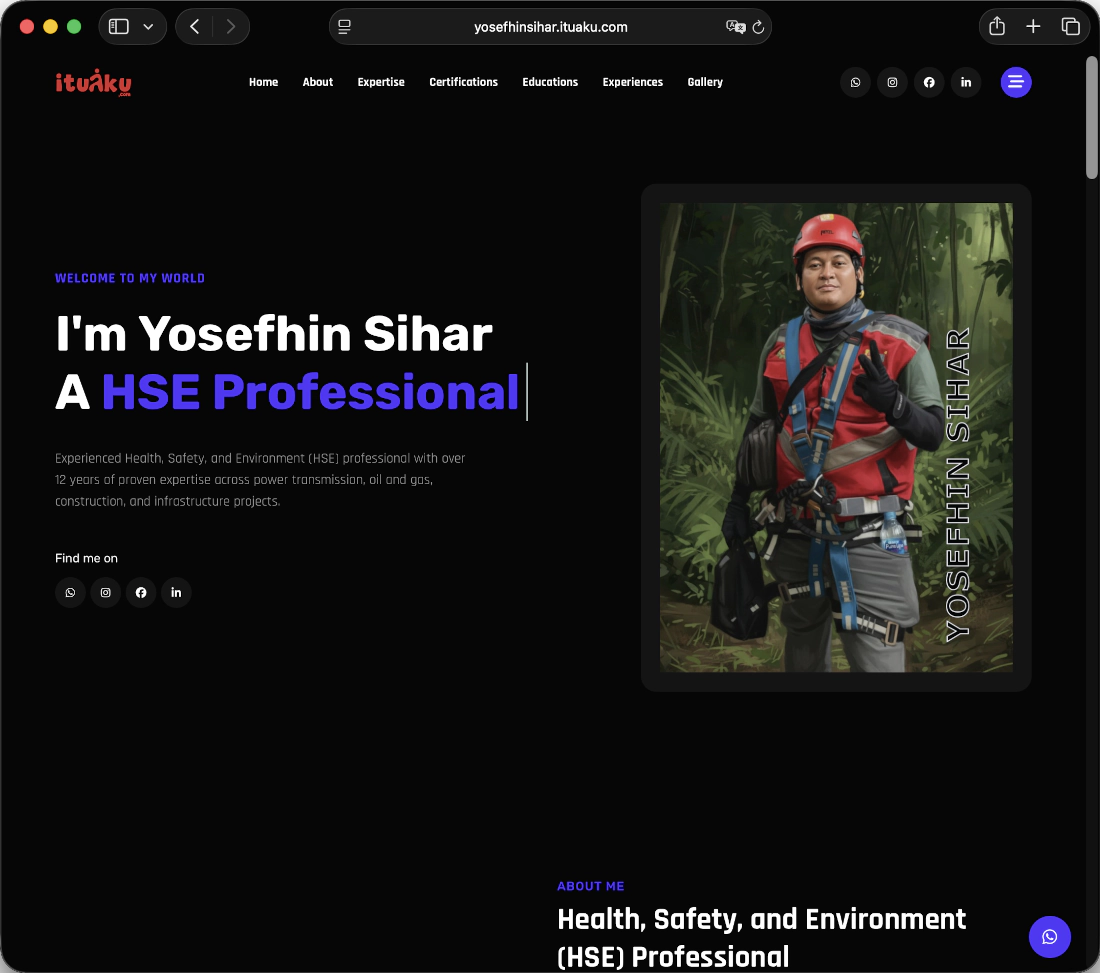Click Health, Safety, and Environment heading
Viewport: 1100px width, 973px height.
(x=761, y=938)
